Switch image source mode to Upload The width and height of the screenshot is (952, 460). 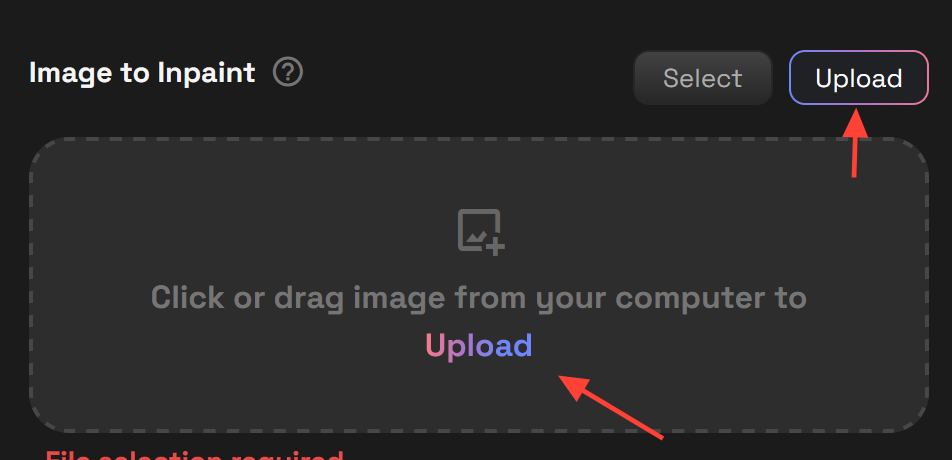(858, 78)
